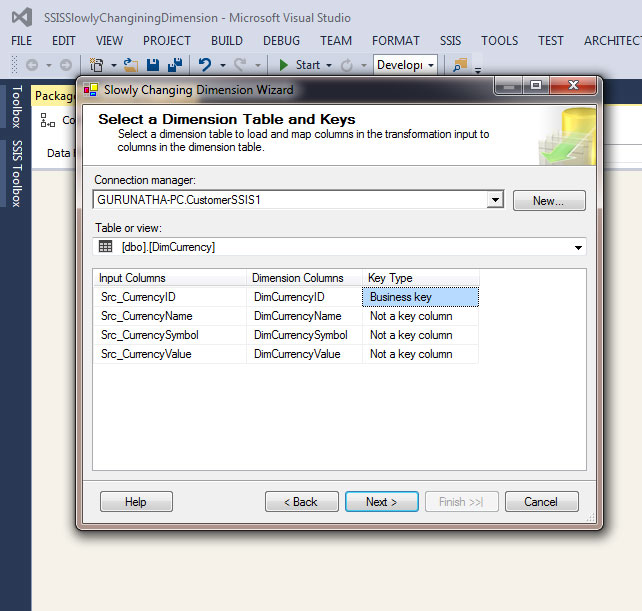
Task: Select the Src_CurrencySymbol input column cell
Action: pyautogui.click(x=170, y=335)
